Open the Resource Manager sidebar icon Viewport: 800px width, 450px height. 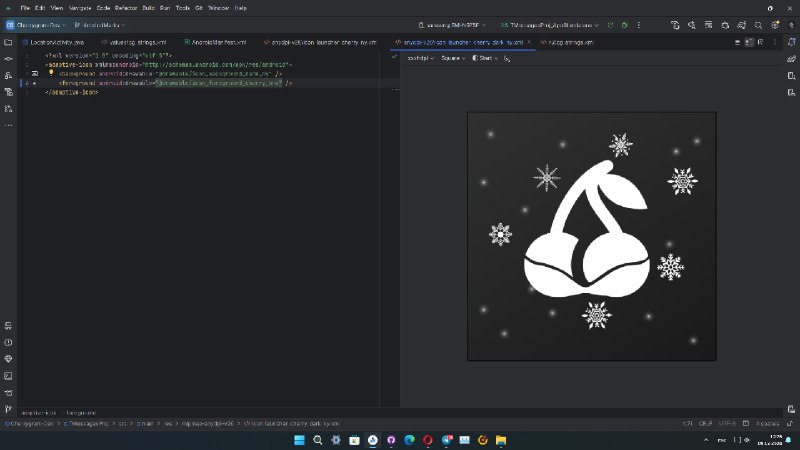tap(8, 92)
